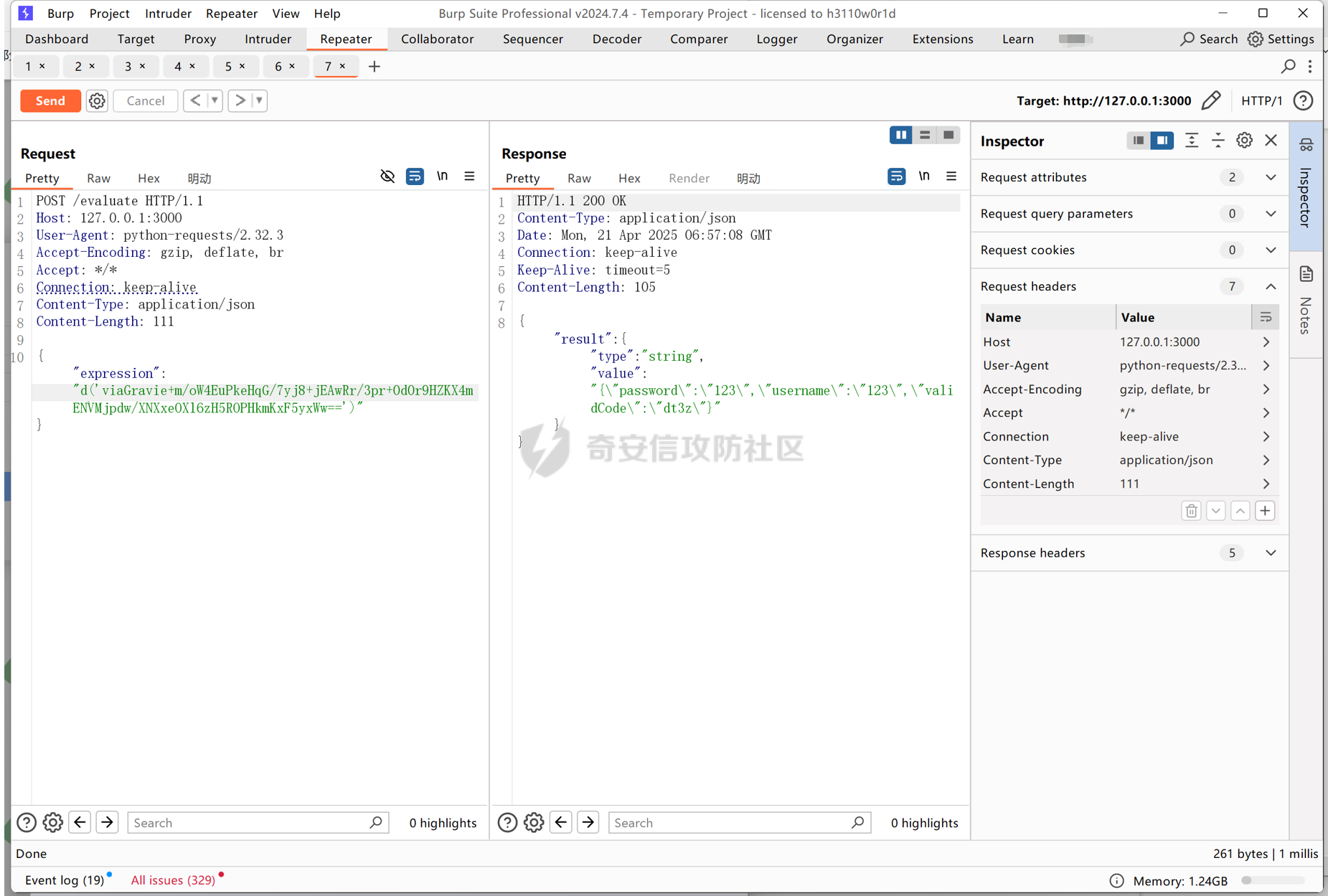Collapse Request headers section
This screenshot has width=1328, height=896.
pos(1271,286)
